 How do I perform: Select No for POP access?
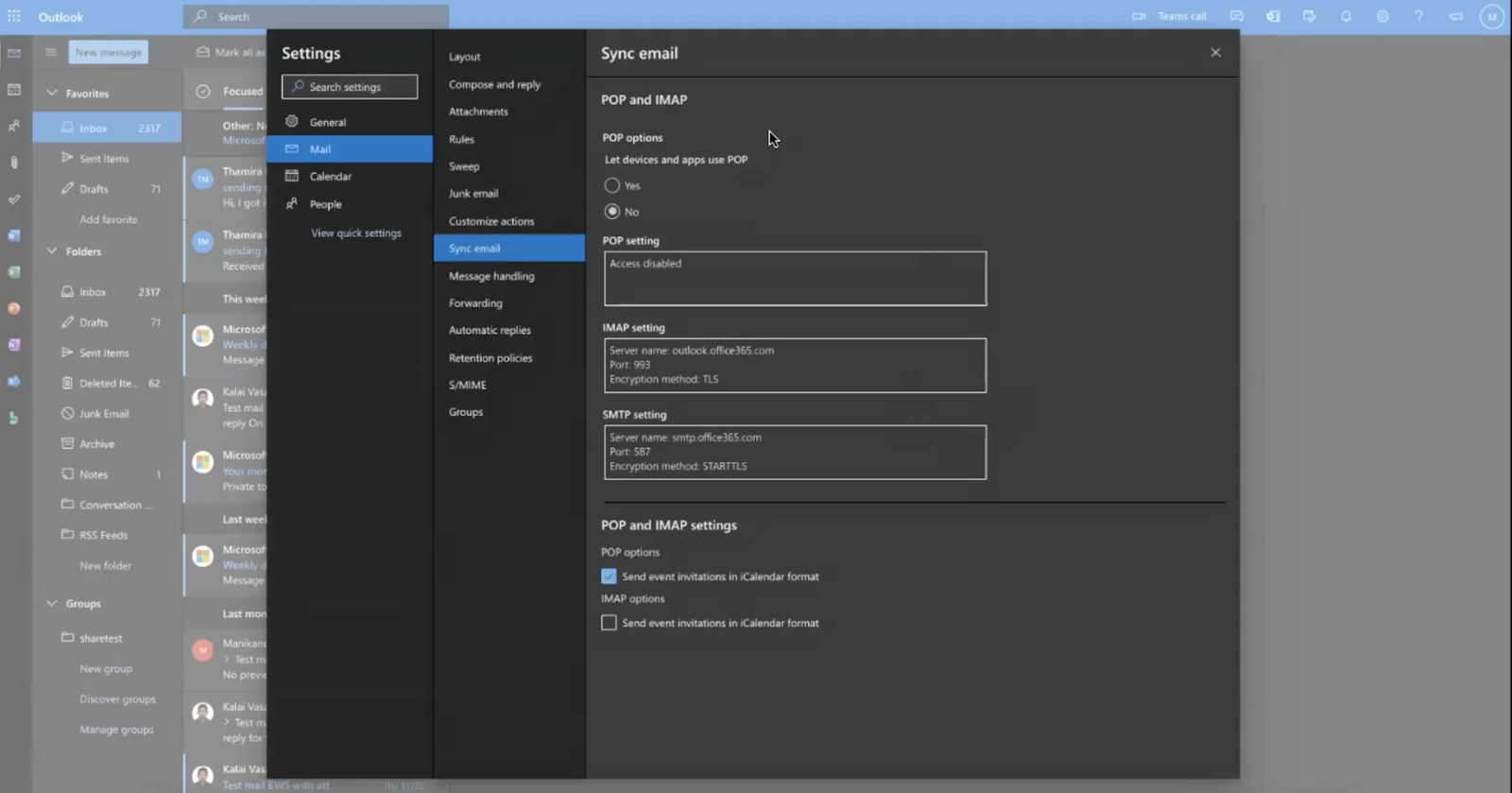pos(612,211)
